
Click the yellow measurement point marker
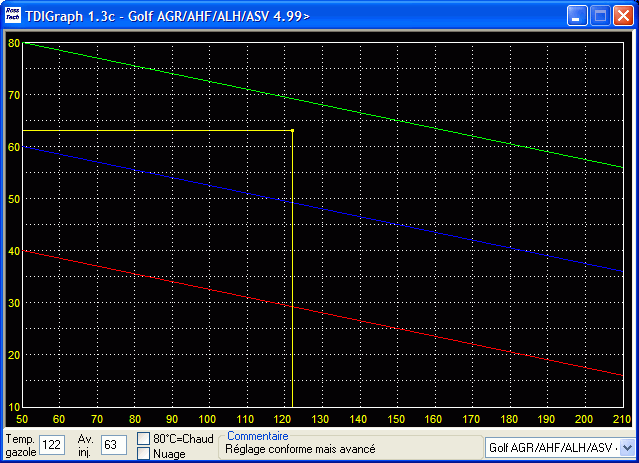click(292, 130)
